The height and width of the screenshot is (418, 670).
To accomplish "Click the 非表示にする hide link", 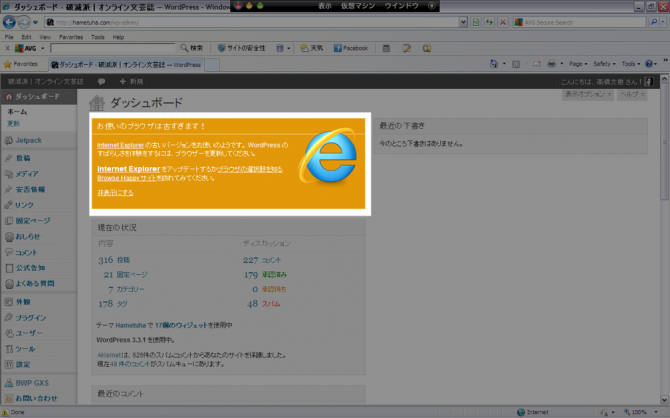I will coord(115,193).
